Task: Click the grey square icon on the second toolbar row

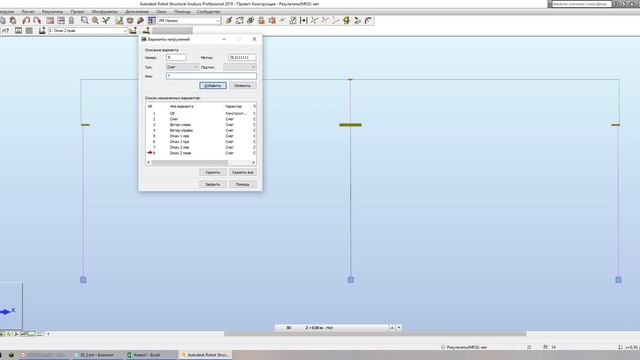Action: [29, 31]
